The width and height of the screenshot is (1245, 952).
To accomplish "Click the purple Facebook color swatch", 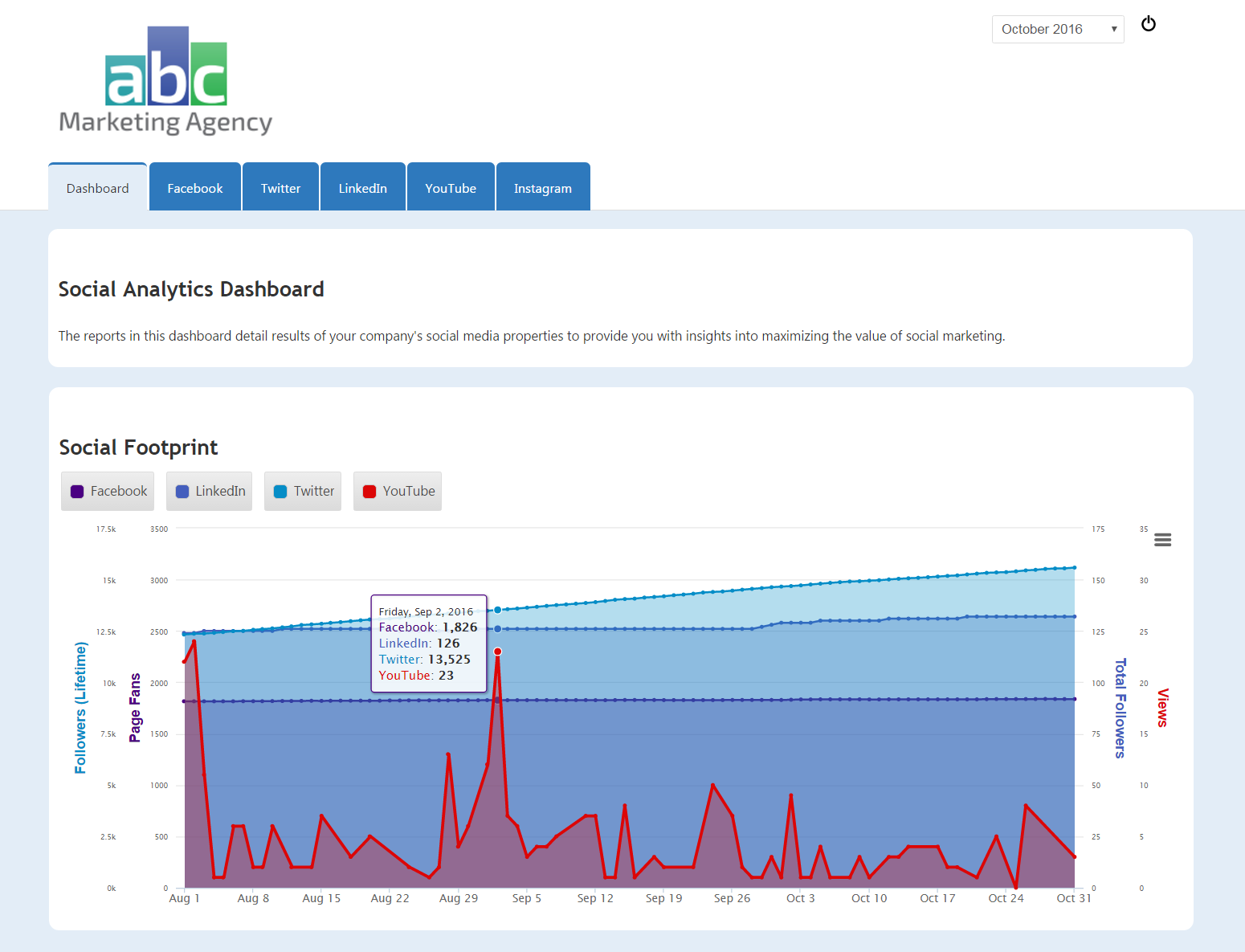I will (x=77, y=492).
